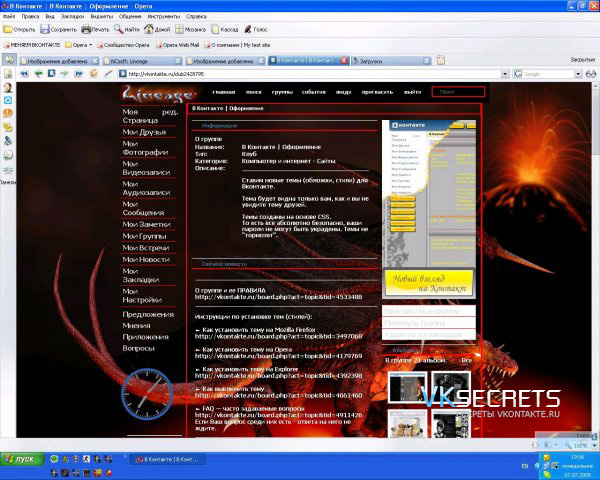Viewport: 600px width, 480px height.
Task: Open the Сообщество Opera bookmark
Action: [x=123, y=45]
